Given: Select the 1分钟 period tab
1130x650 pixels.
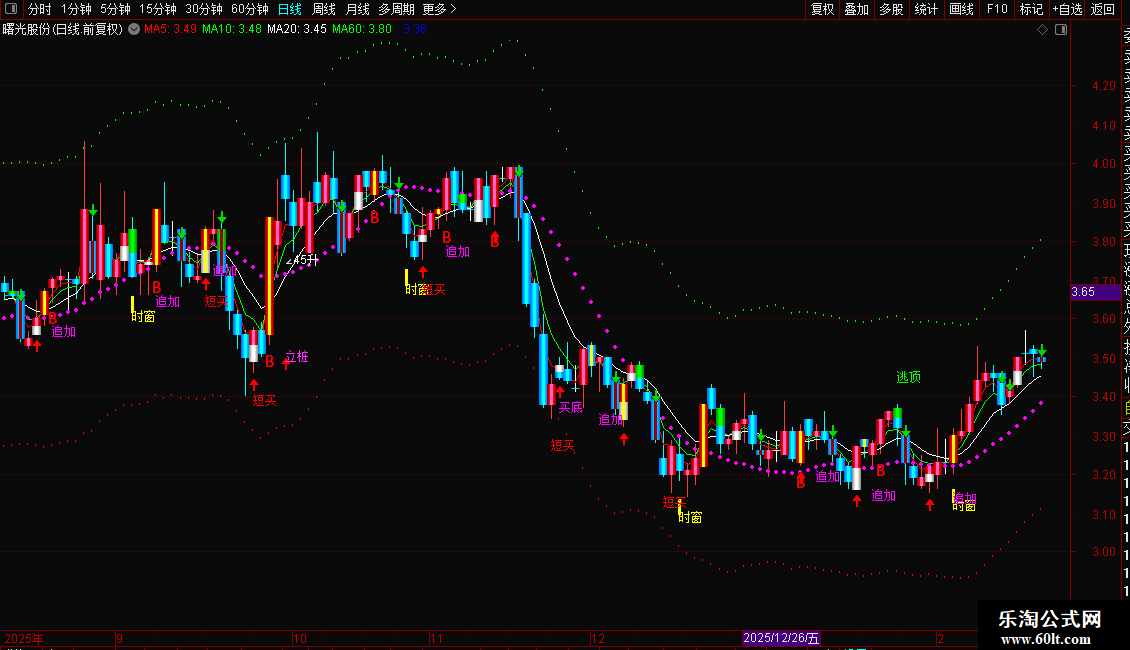Looking at the screenshot, I should coord(76,9).
